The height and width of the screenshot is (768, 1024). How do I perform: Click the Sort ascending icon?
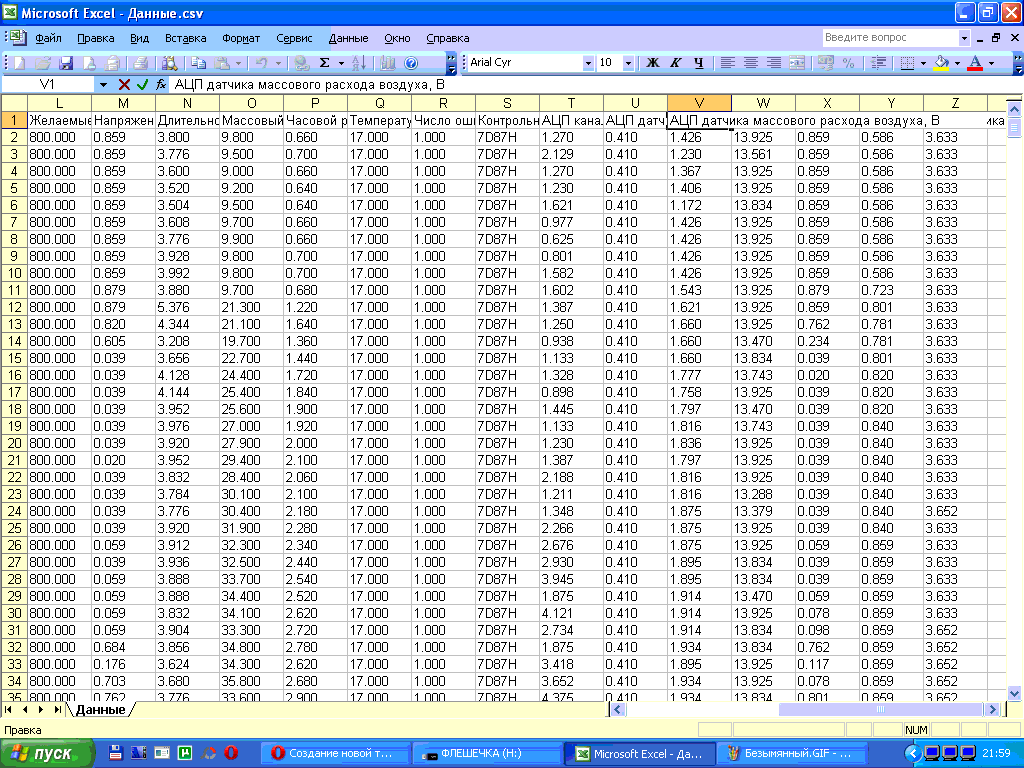click(x=359, y=63)
